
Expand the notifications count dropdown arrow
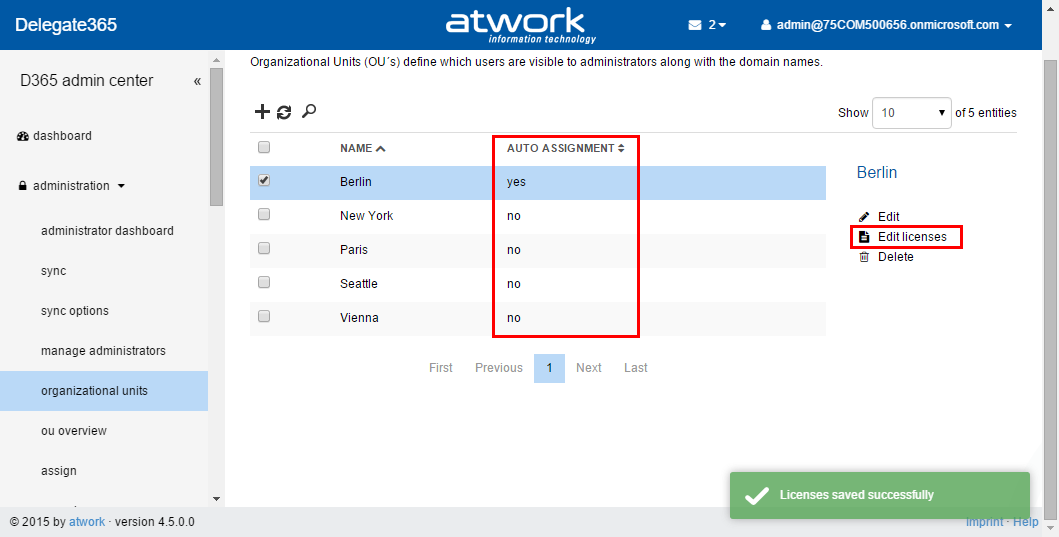pos(723,26)
